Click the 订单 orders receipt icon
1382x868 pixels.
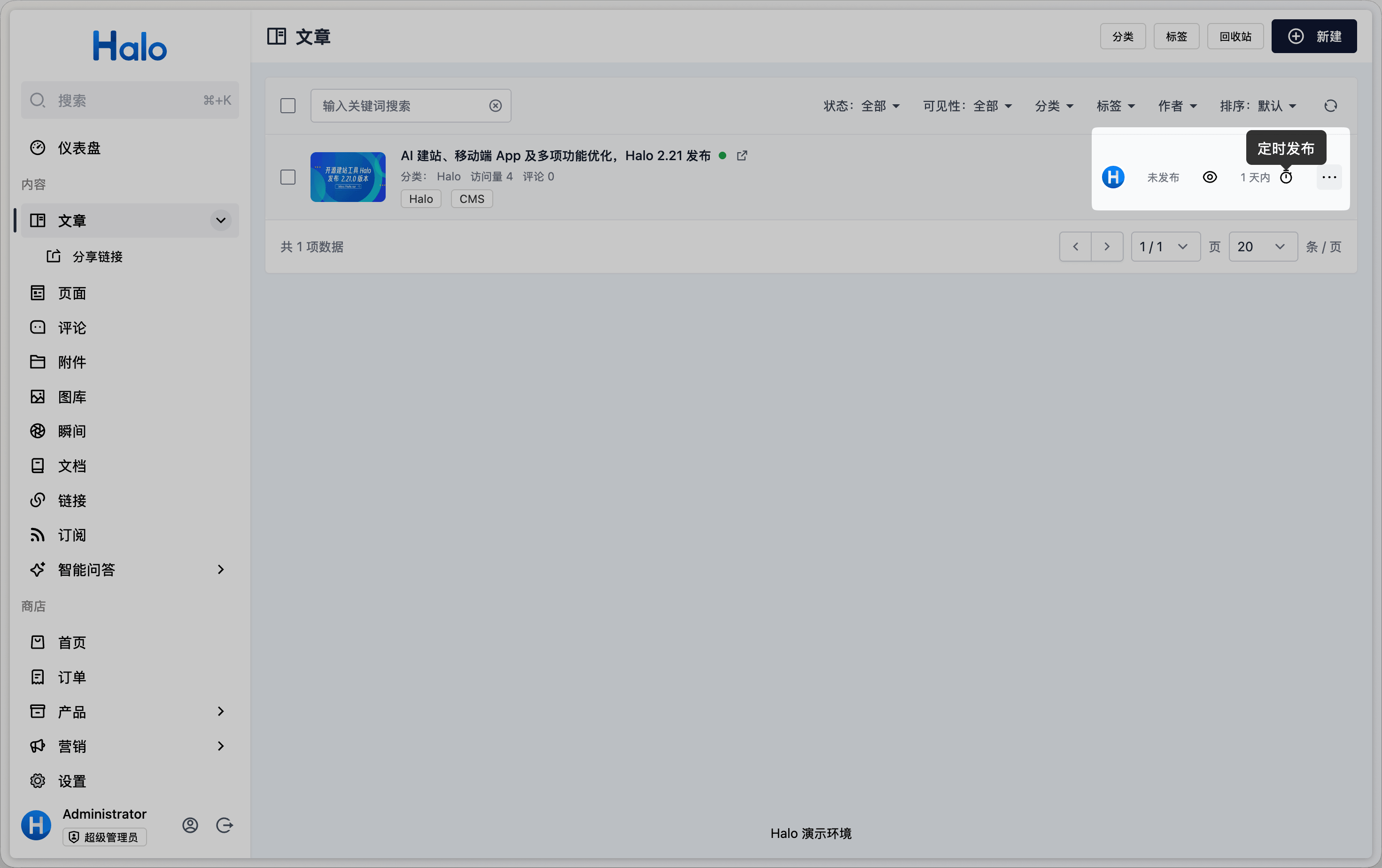pyautogui.click(x=38, y=677)
